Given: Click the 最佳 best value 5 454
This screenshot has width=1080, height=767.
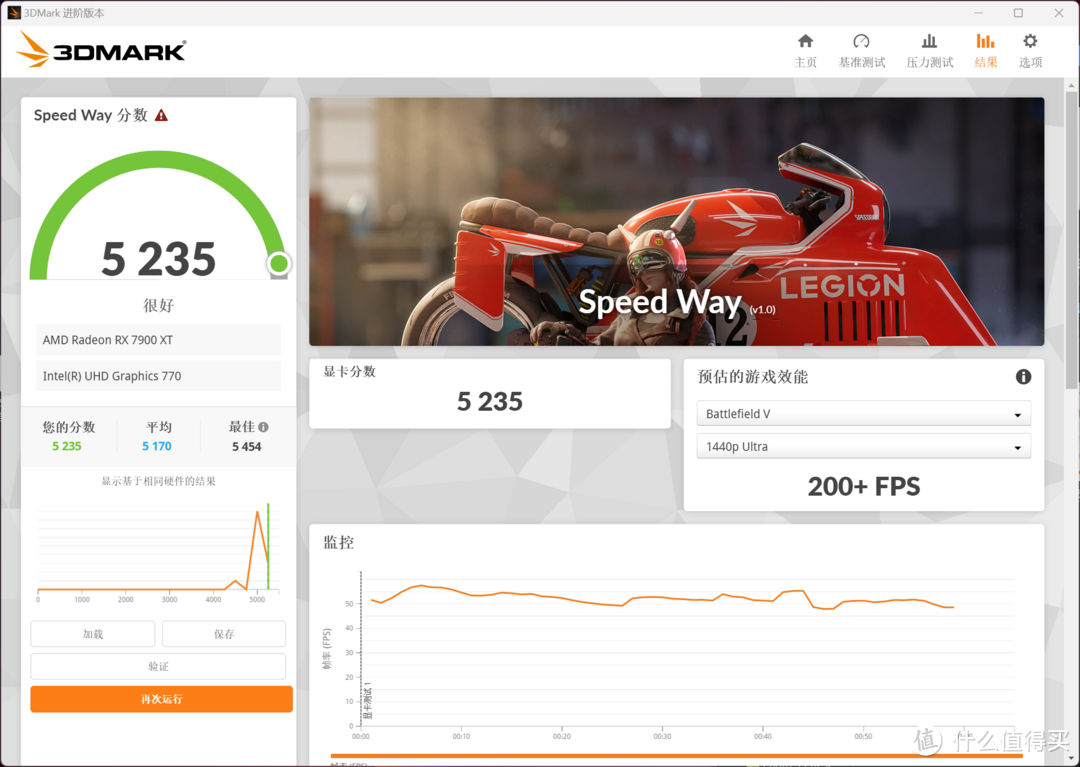Looking at the screenshot, I should [x=247, y=447].
